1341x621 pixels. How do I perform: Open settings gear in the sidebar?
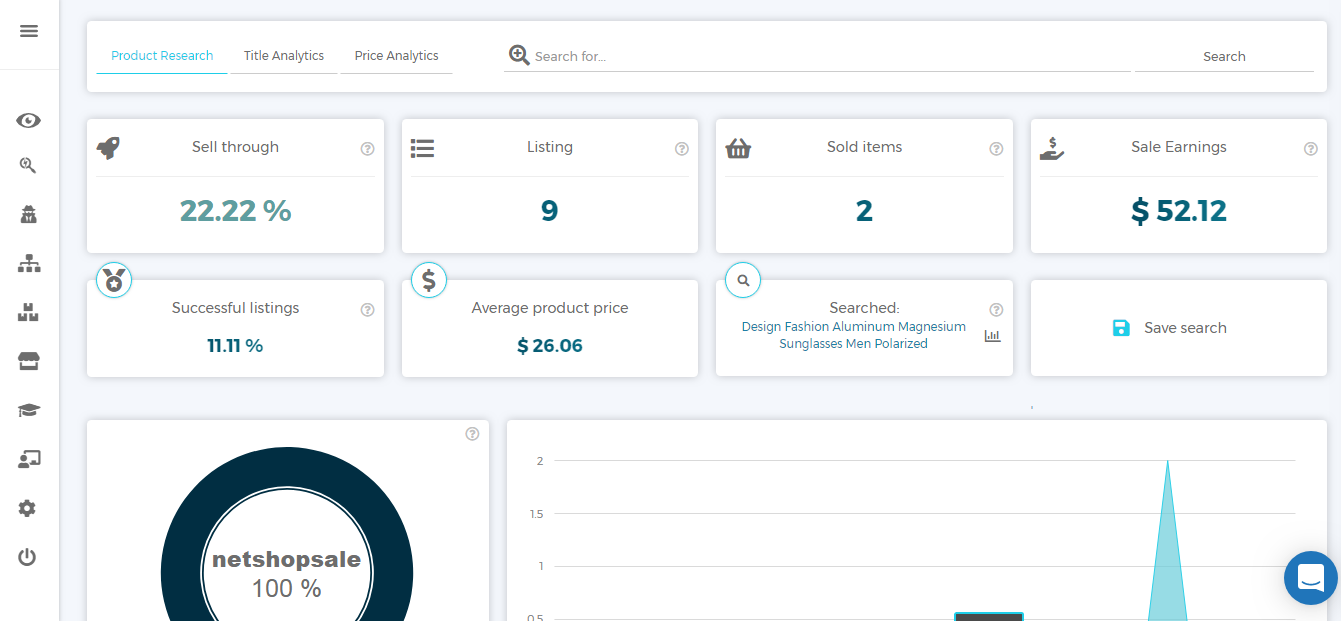(27, 509)
